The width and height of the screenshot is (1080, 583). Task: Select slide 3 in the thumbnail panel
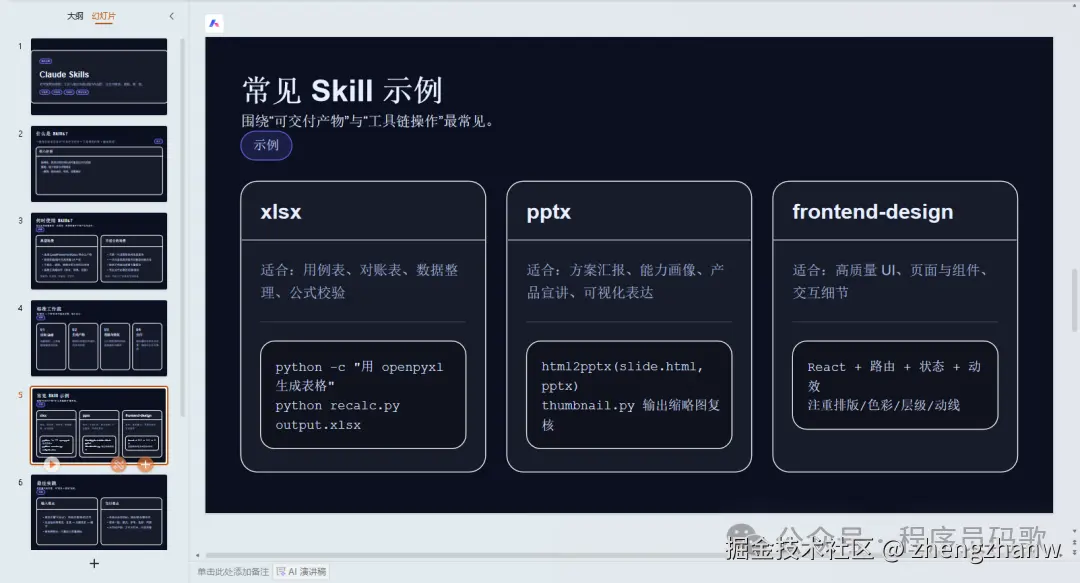[x=98, y=251]
